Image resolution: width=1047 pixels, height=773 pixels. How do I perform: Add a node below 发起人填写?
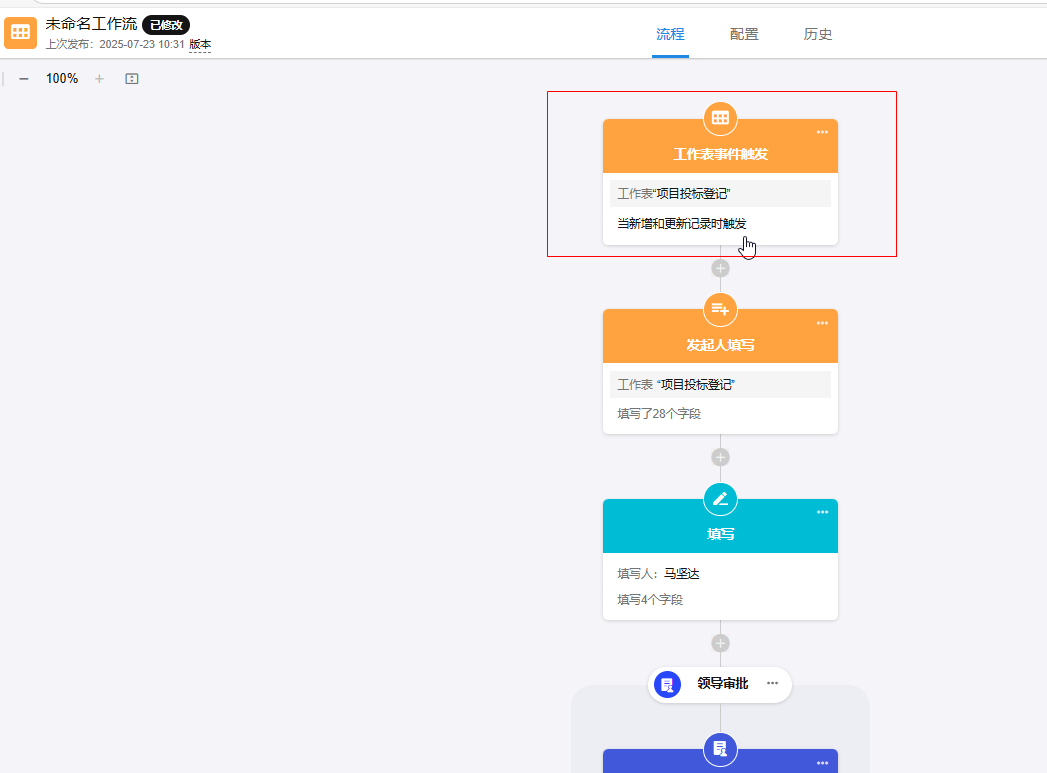click(720, 457)
